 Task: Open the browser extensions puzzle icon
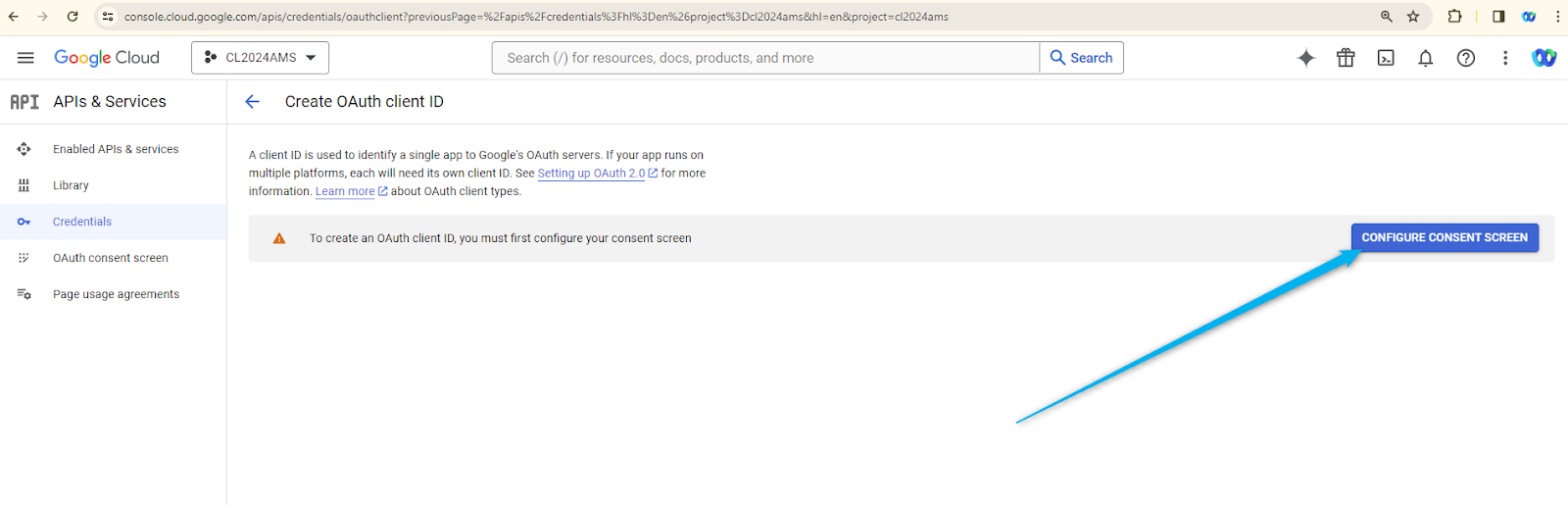1454,17
